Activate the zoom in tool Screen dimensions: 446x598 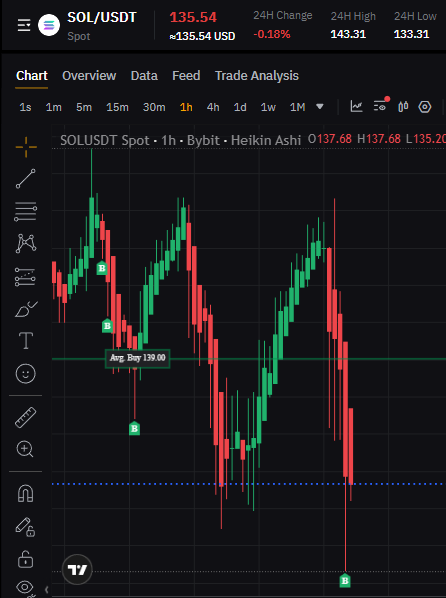point(25,449)
